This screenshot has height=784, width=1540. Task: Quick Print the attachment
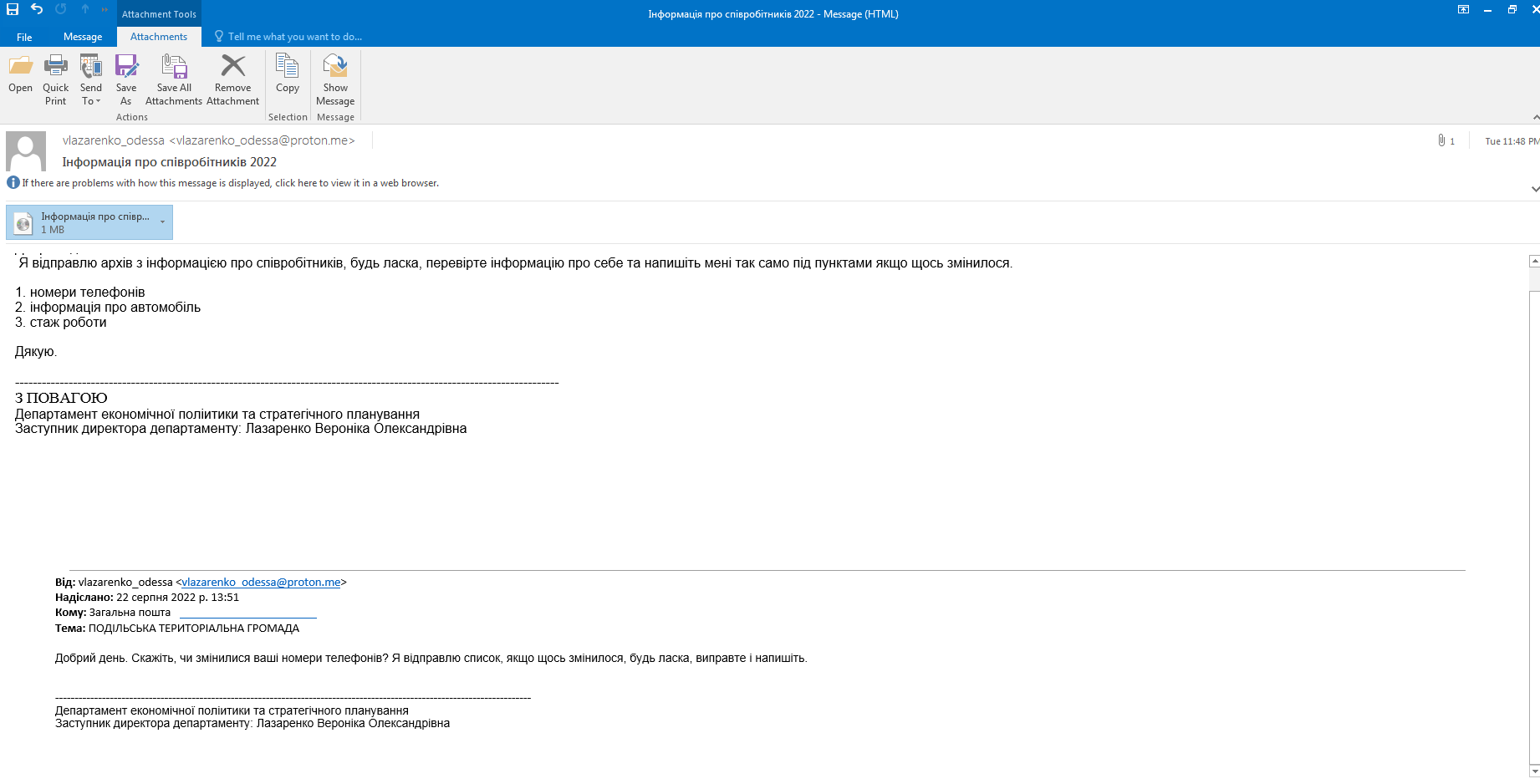point(56,80)
